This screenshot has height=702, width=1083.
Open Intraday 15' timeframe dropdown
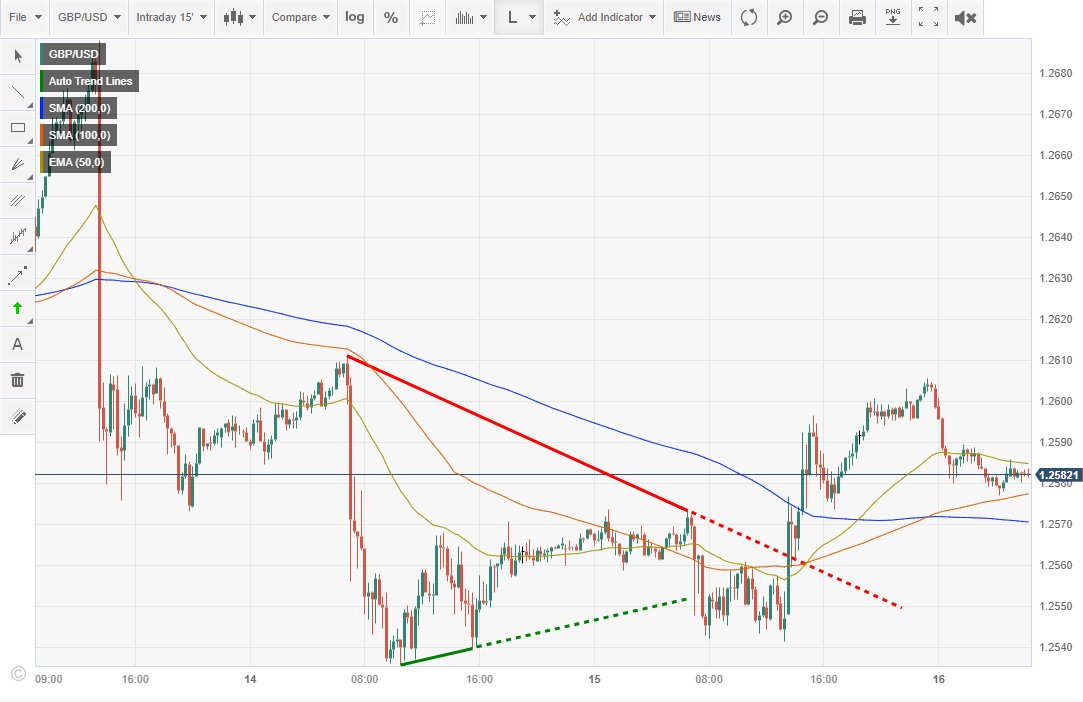171,17
